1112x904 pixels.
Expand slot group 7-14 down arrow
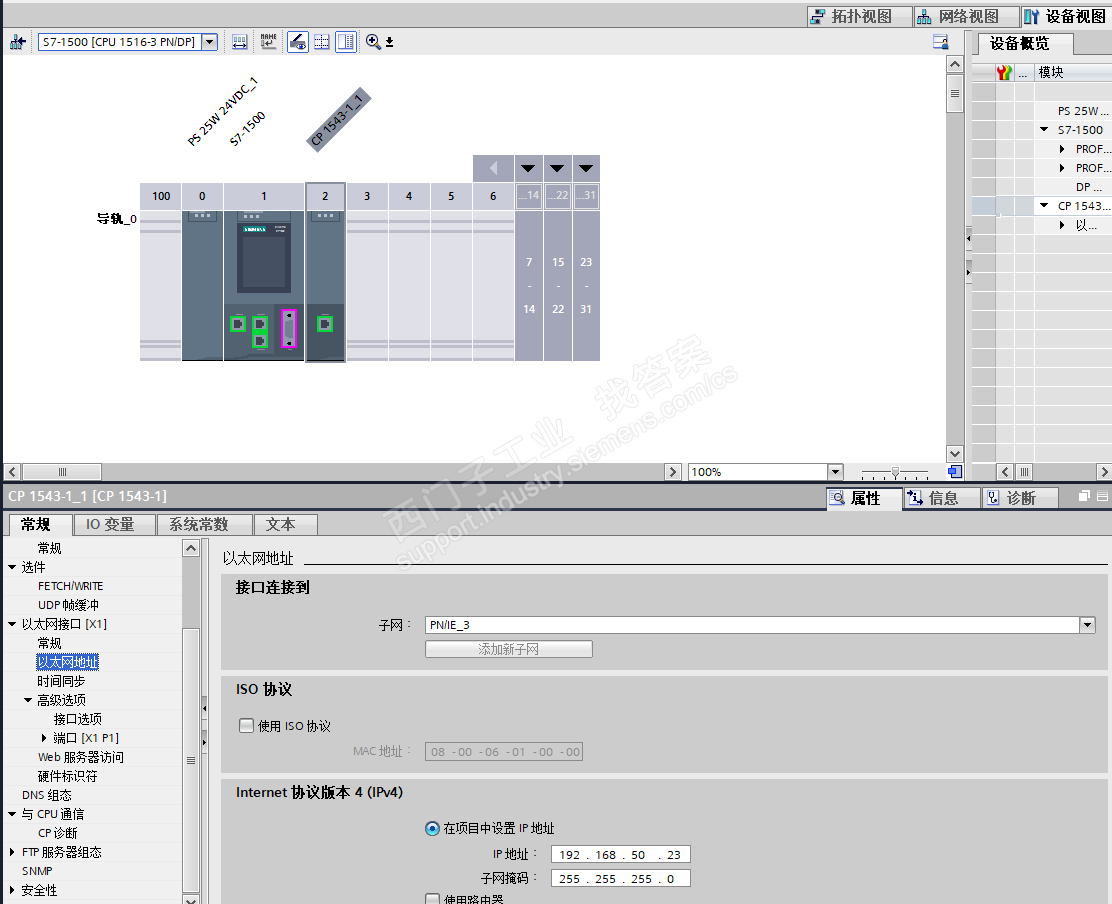tap(528, 168)
